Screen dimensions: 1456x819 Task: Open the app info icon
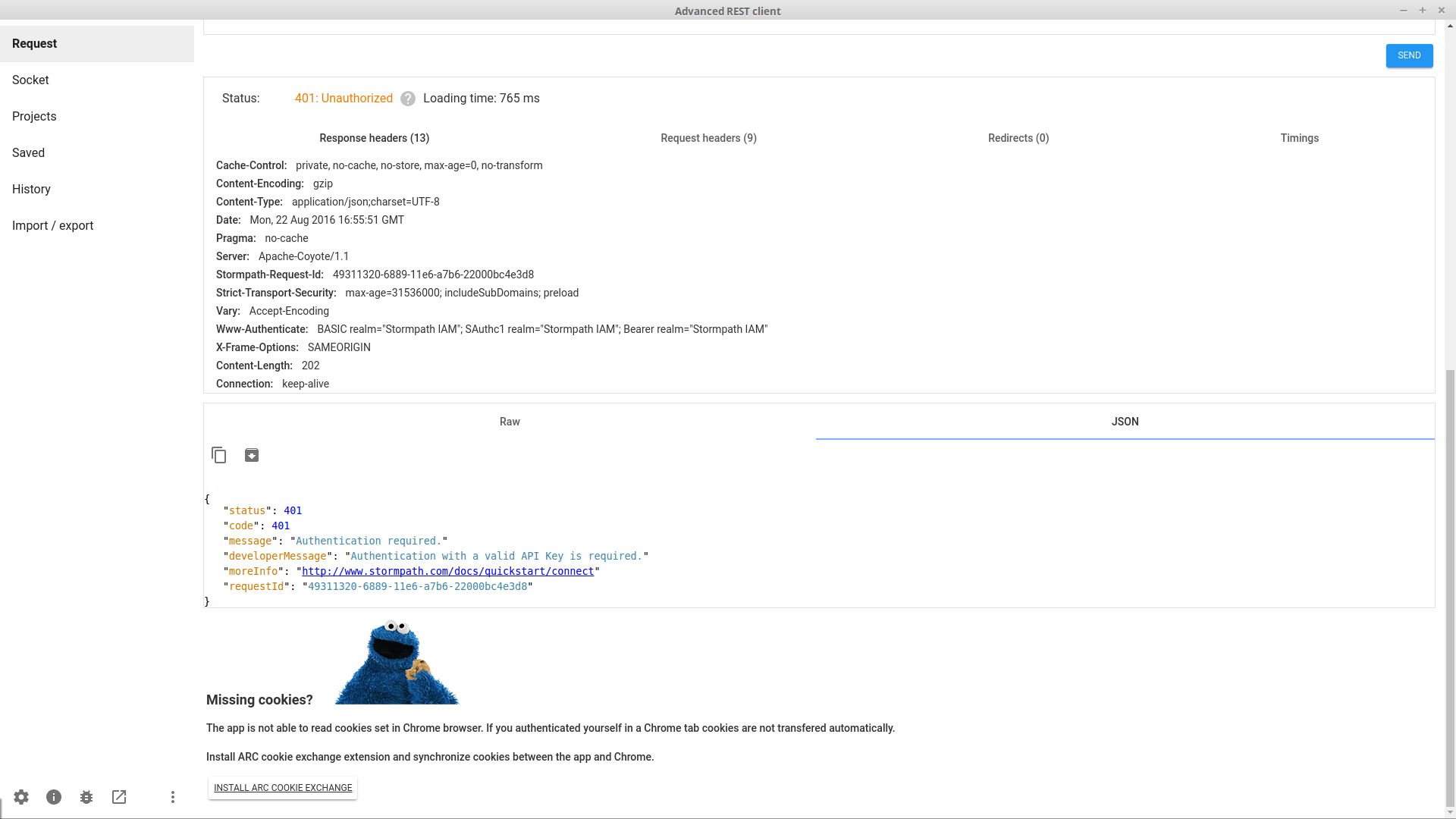[x=54, y=797]
